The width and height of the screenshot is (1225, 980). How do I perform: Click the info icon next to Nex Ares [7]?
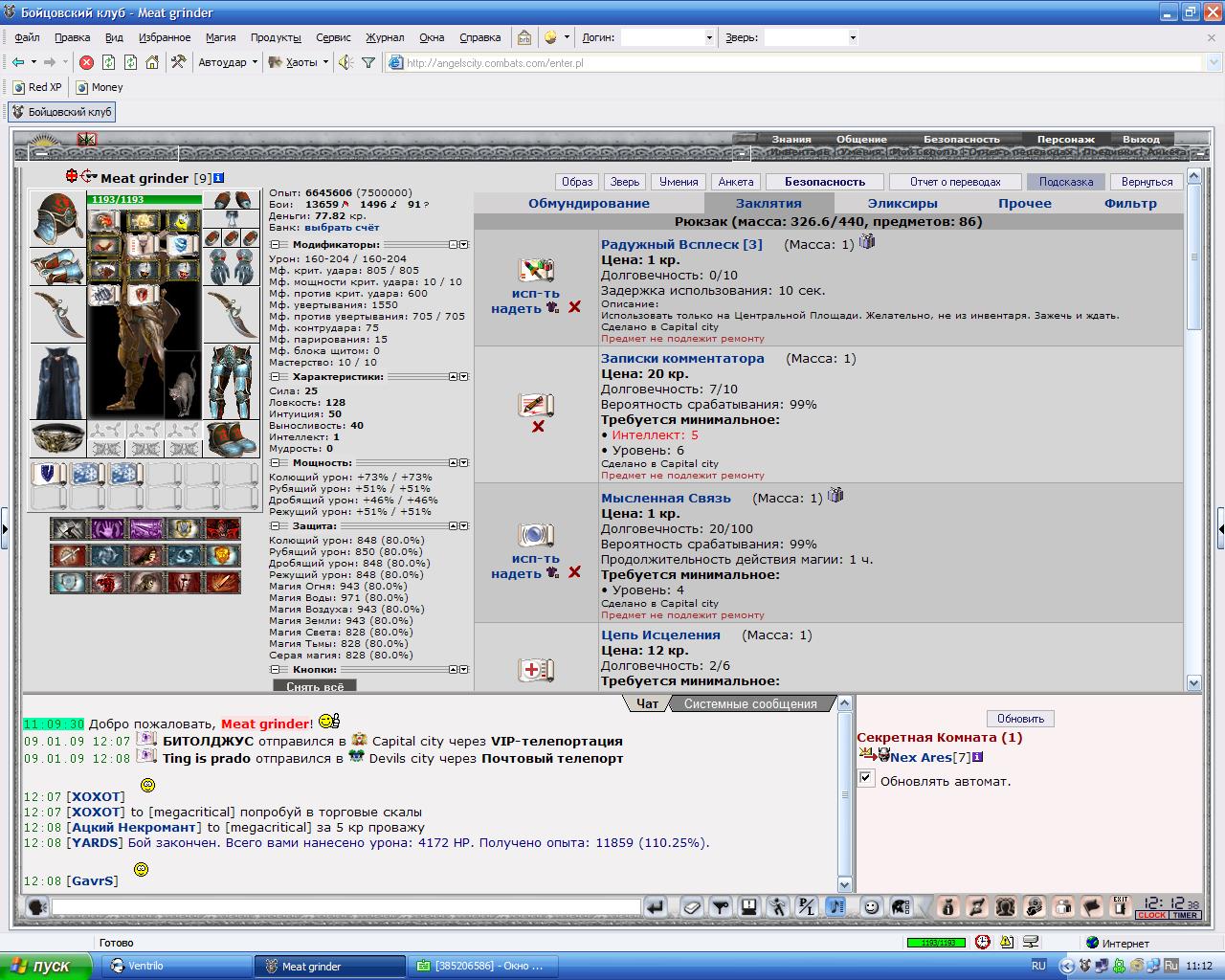tap(978, 757)
